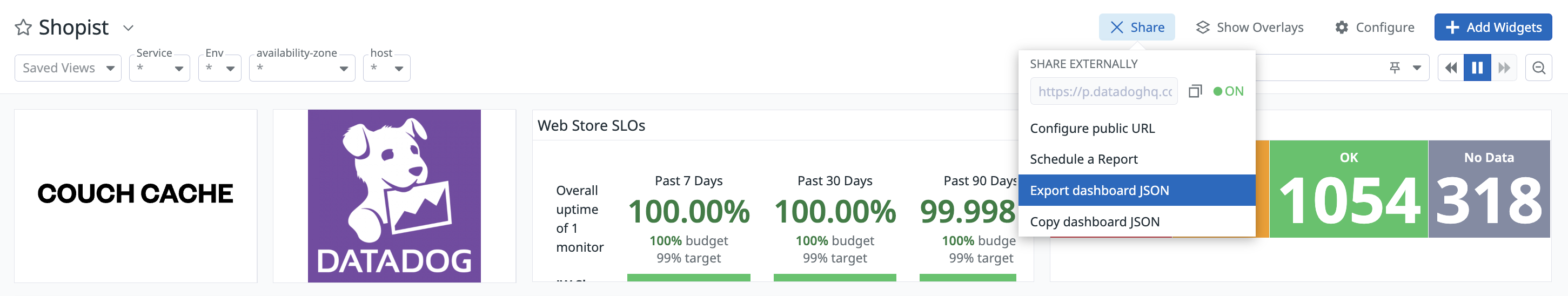
Task: Copy the public share URL
Action: (1195, 91)
